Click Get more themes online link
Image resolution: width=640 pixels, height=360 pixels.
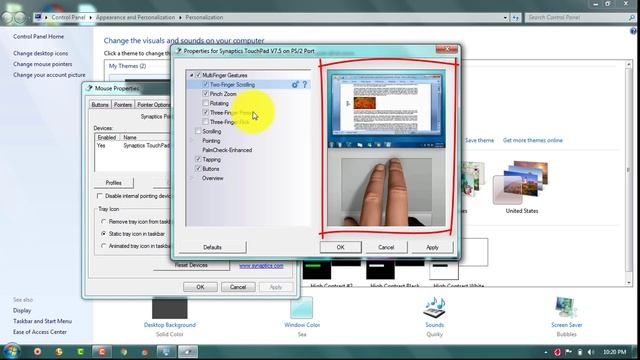[532, 140]
